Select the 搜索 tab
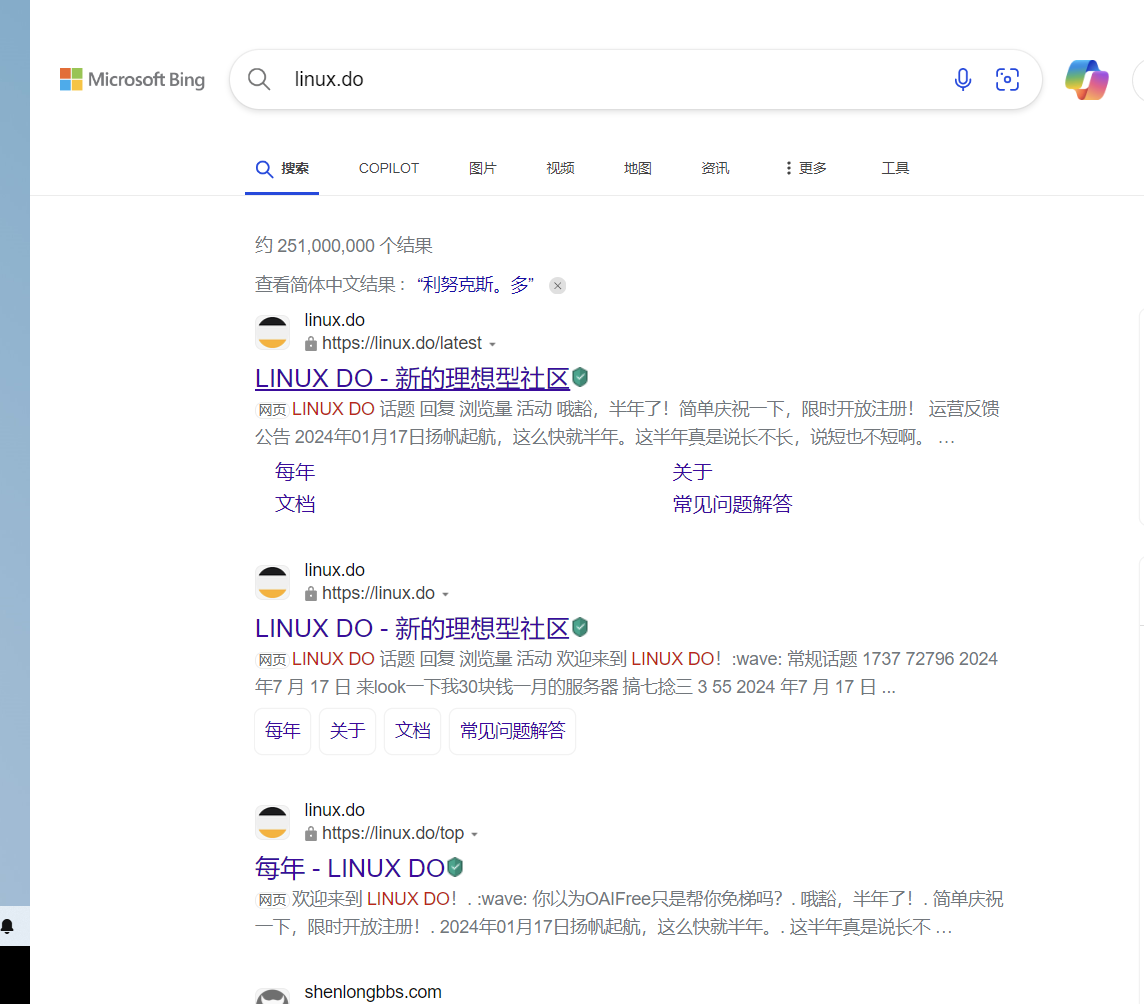 pos(282,169)
